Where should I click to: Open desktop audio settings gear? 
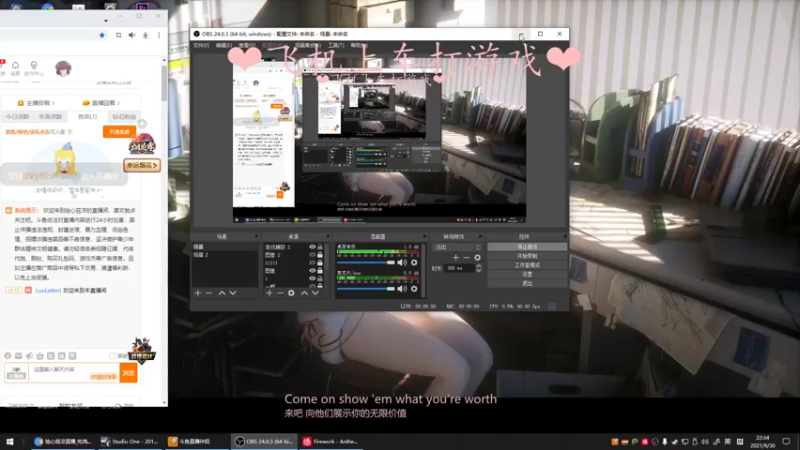pyautogui.click(x=414, y=262)
